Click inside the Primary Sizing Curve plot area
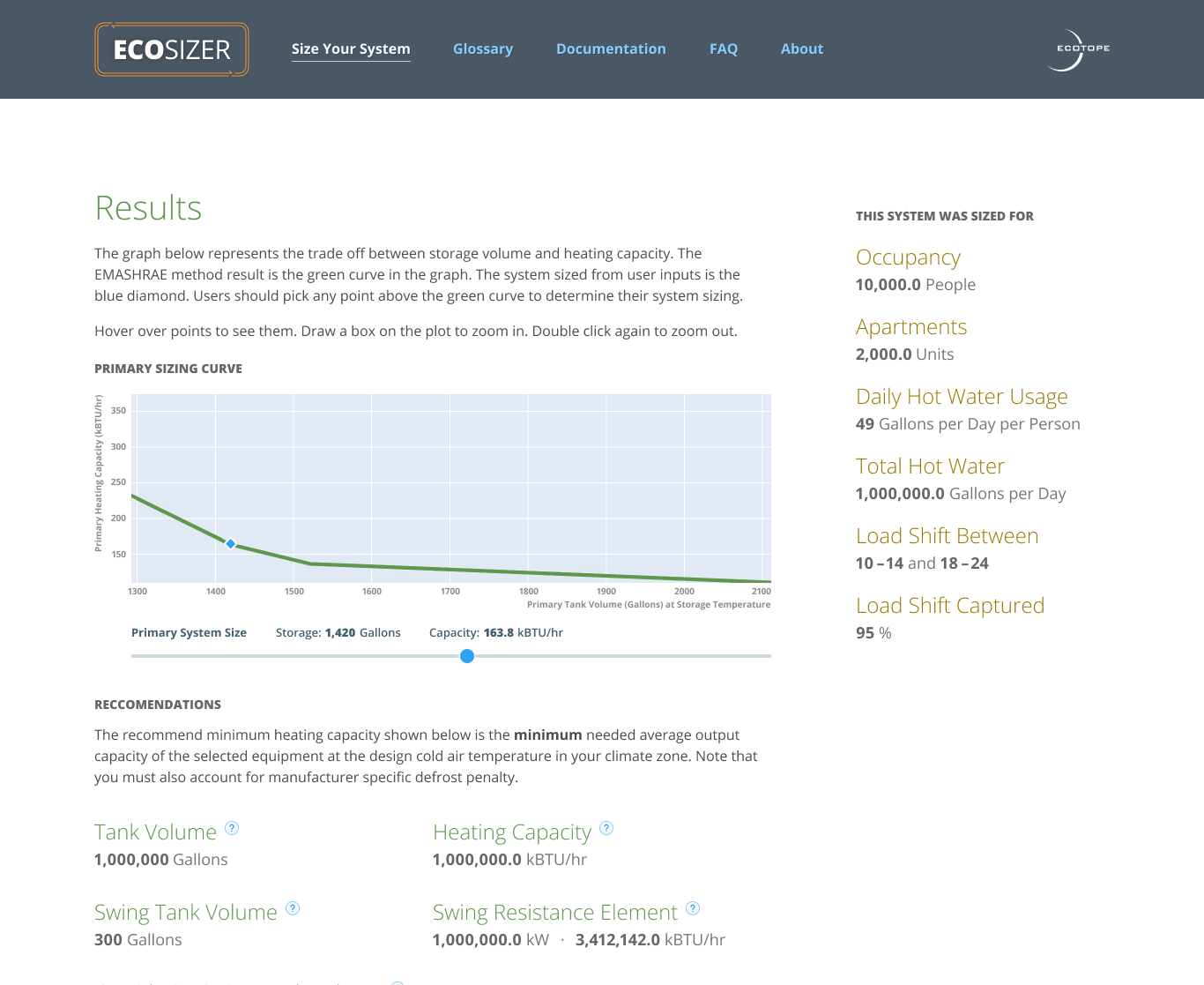 pos(450,489)
